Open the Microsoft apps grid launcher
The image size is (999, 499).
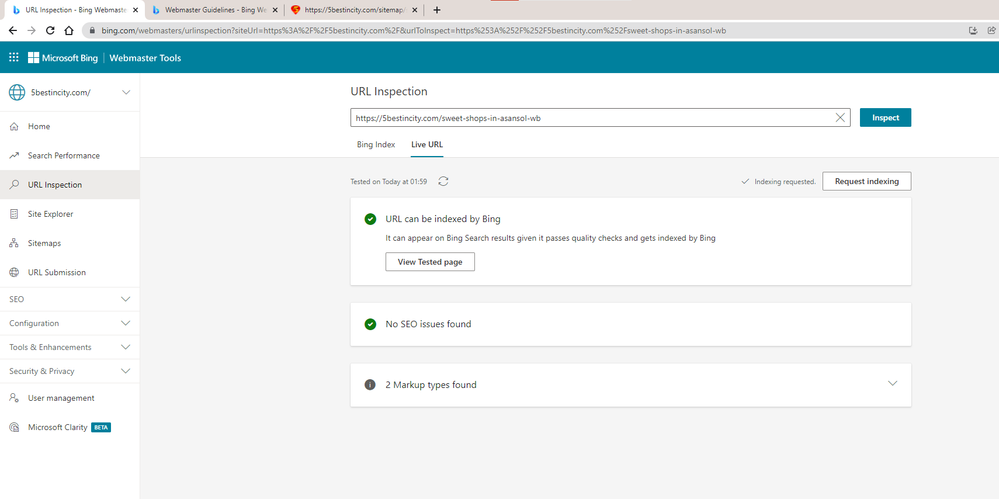pyautogui.click(x=13, y=58)
